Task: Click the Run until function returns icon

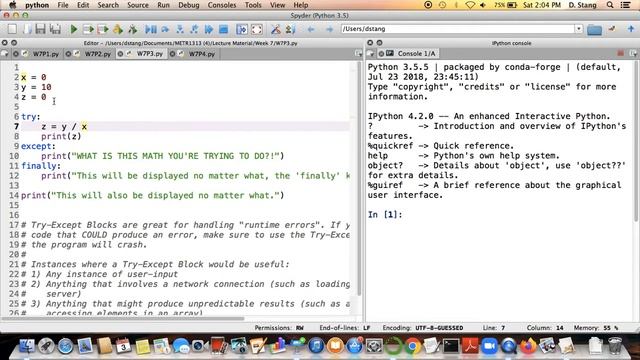Action: [194, 29]
